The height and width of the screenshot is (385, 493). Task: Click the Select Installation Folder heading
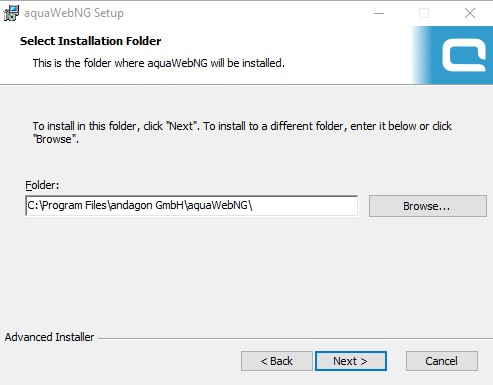pos(91,41)
